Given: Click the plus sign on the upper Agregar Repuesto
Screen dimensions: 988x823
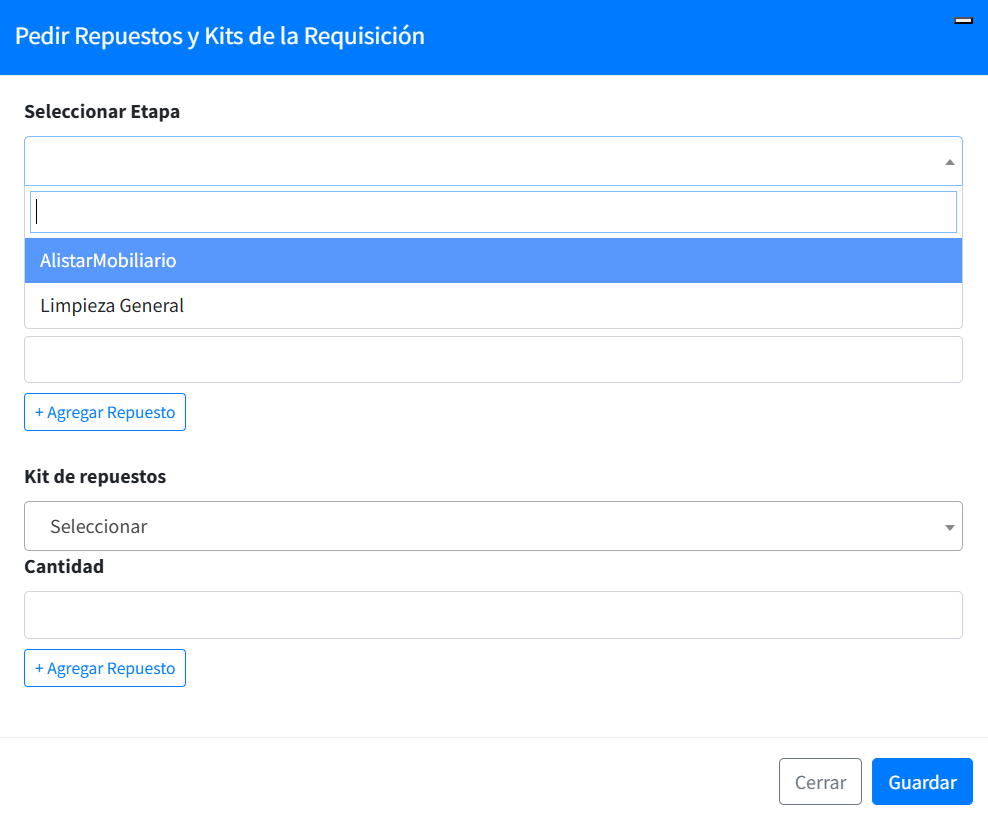Looking at the screenshot, I should (39, 413).
